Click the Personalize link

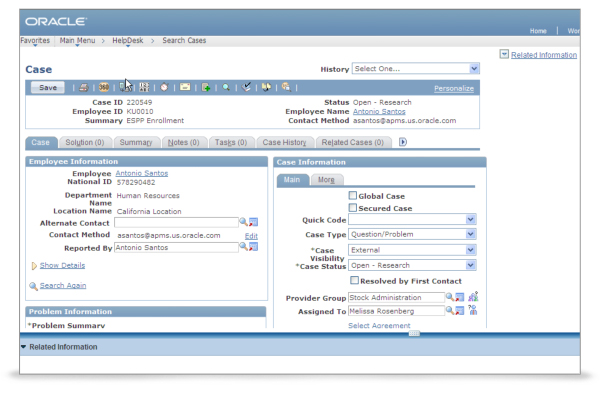coord(453,88)
